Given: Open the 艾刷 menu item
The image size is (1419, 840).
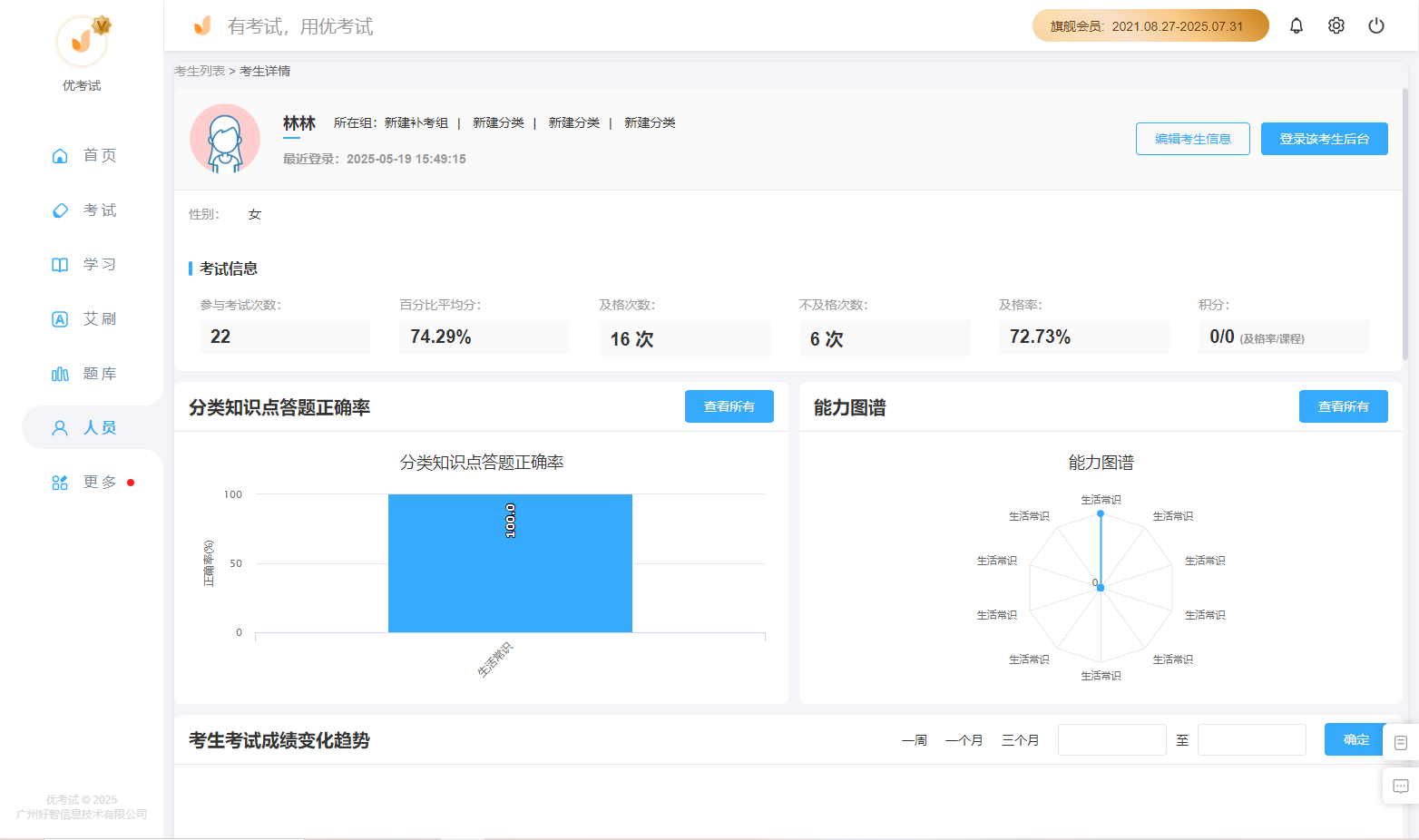Looking at the screenshot, I should tap(100, 319).
